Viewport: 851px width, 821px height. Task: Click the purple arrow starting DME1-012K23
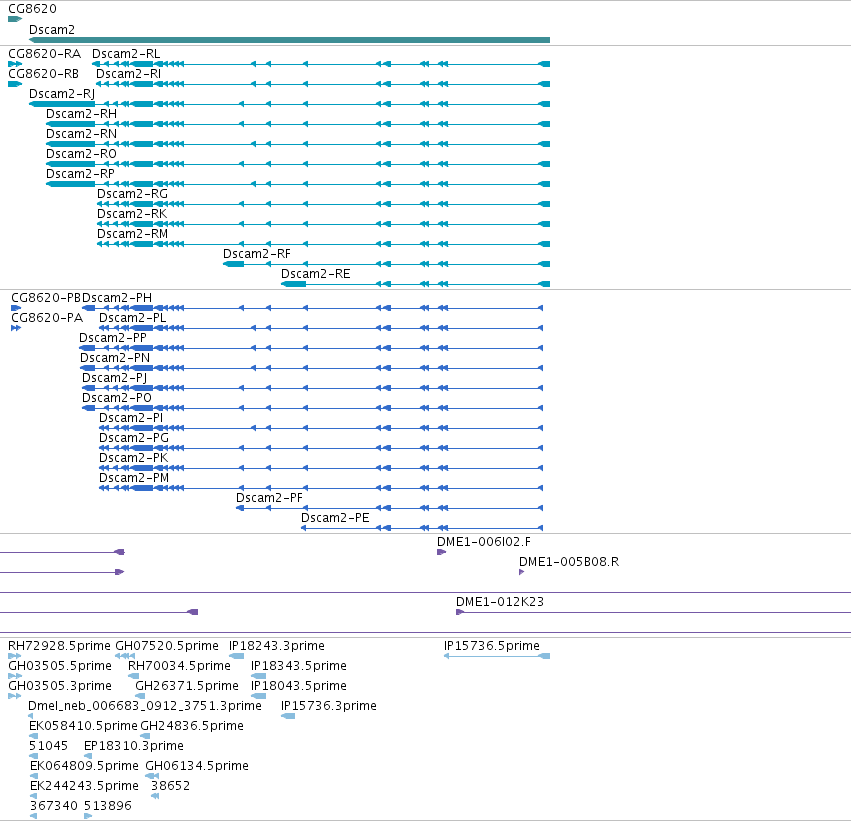[460, 612]
